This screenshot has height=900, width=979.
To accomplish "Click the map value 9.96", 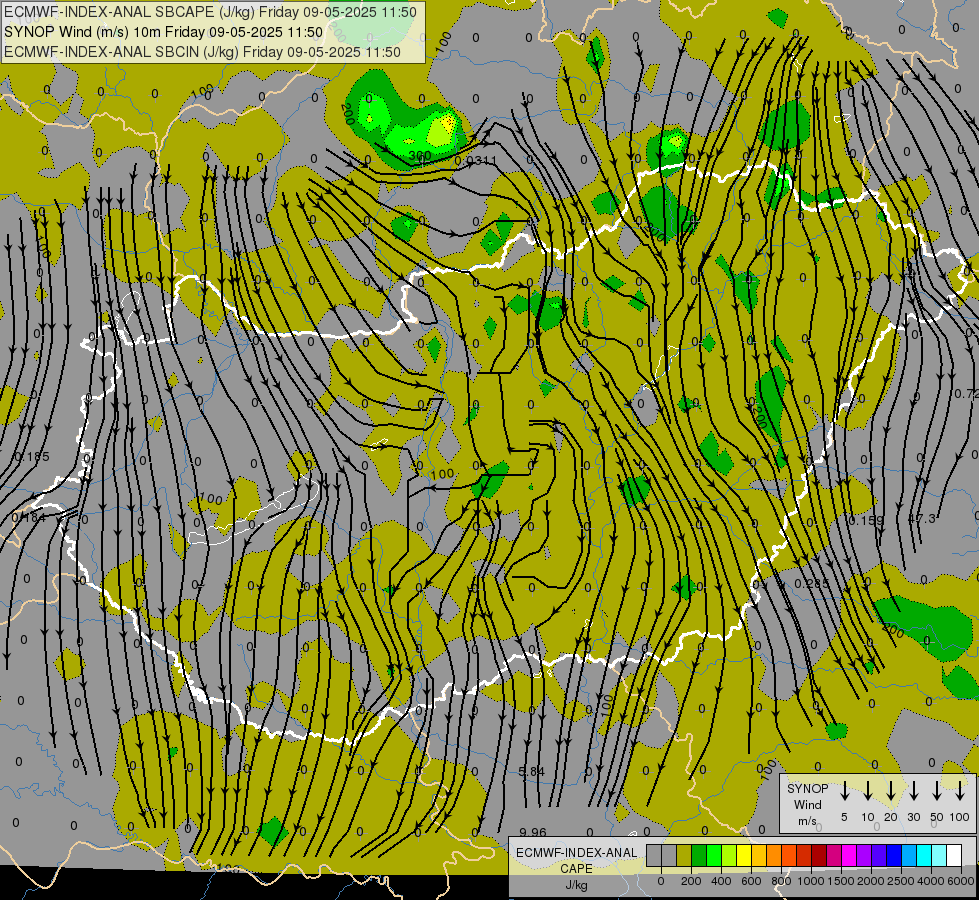I will pyautogui.click(x=533, y=832).
